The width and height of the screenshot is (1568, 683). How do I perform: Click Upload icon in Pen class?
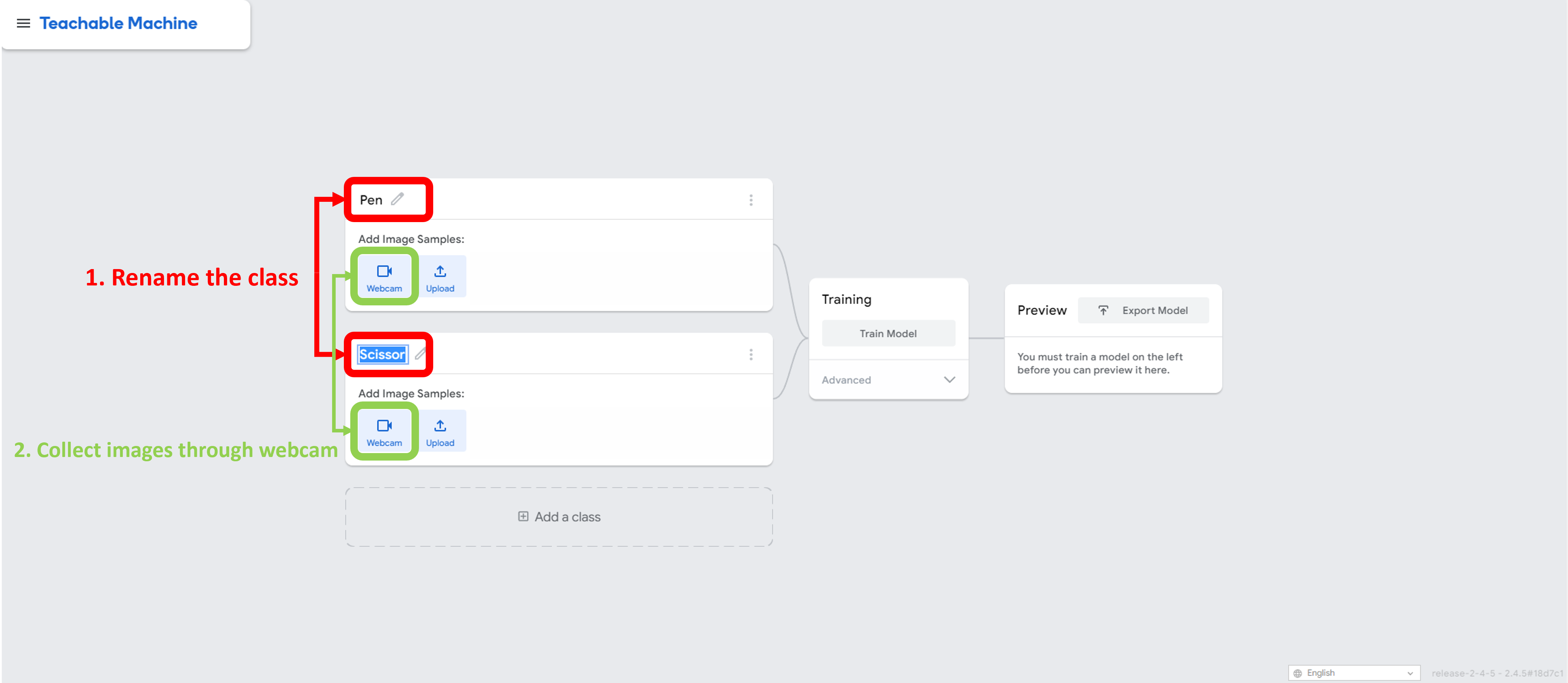[440, 272]
